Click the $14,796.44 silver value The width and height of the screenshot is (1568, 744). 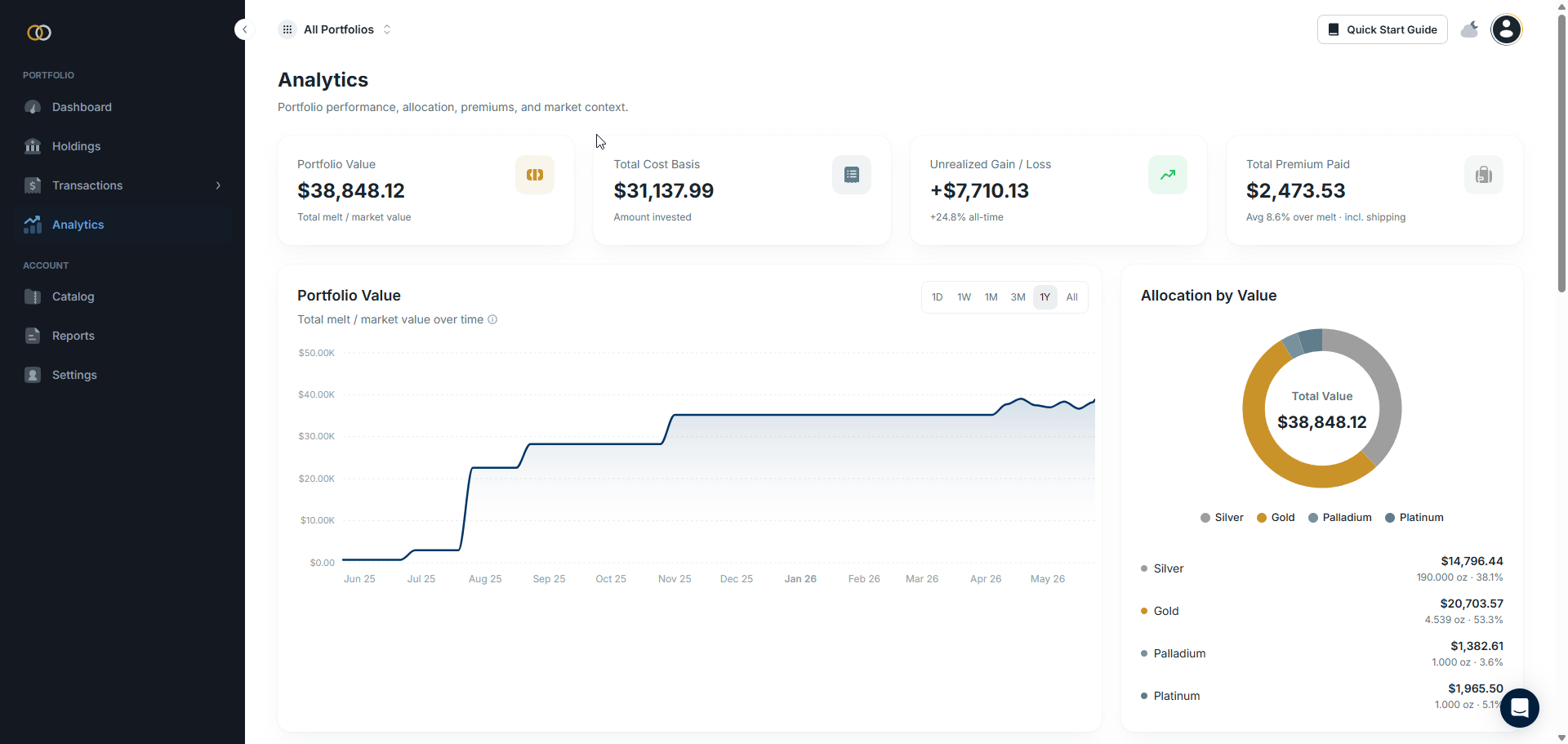click(x=1472, y=561)
